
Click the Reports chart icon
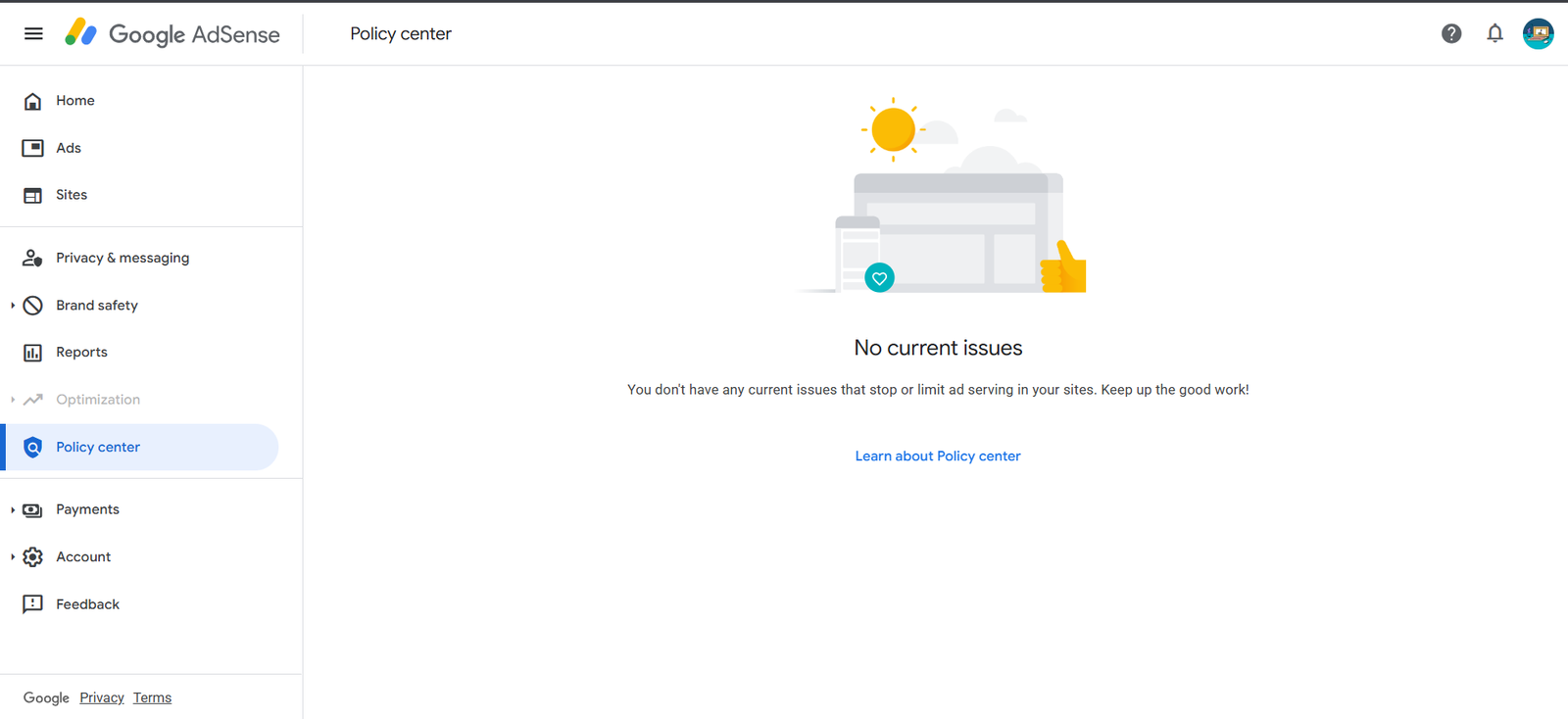pos(32,353)
